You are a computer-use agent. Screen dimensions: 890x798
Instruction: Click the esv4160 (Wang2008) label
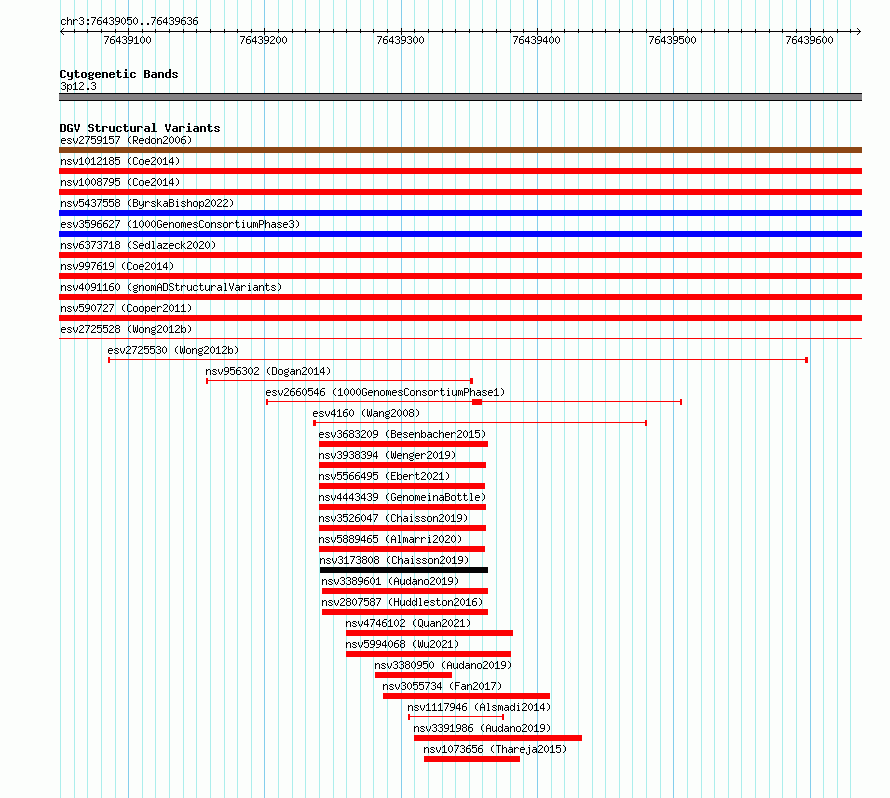366,413
